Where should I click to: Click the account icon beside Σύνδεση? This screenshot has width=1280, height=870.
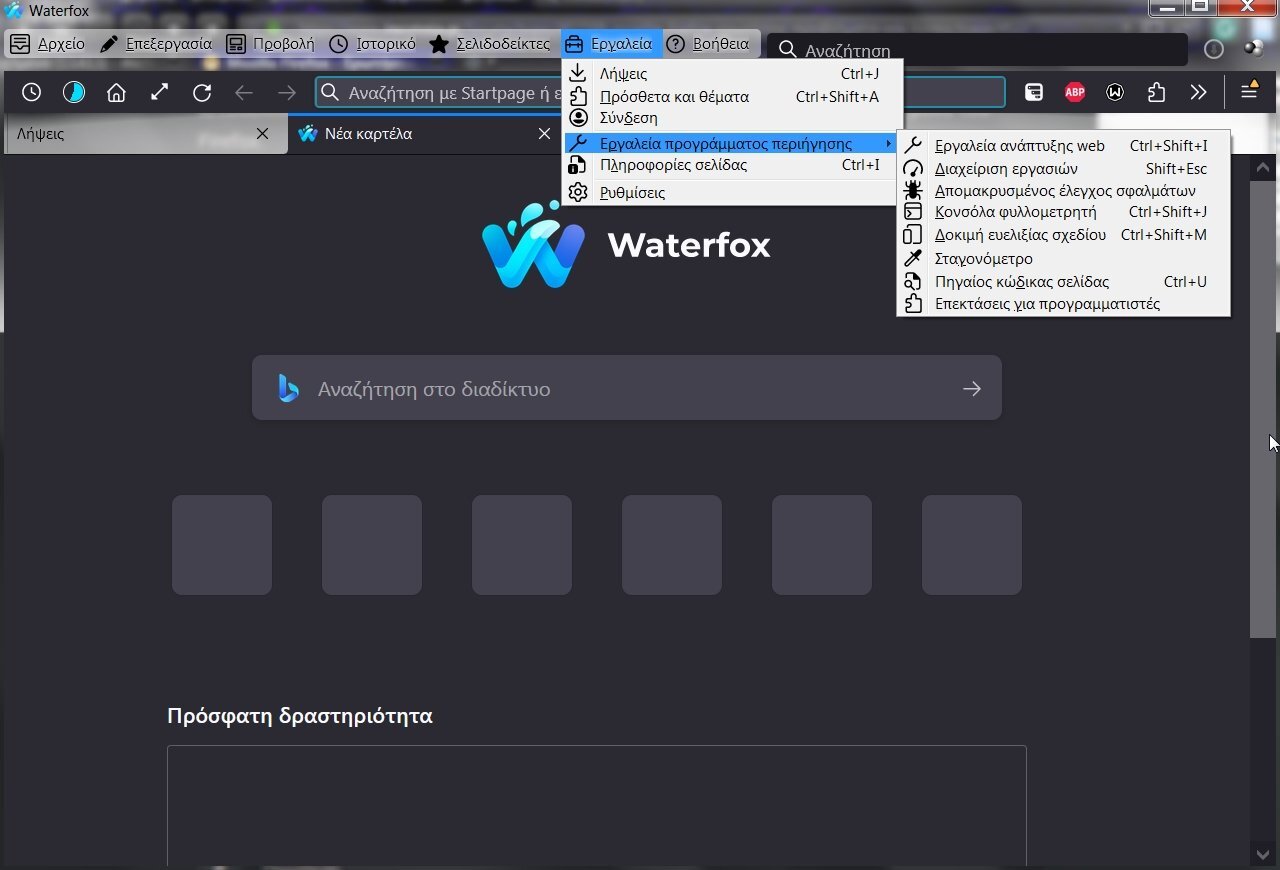point(578,118)
